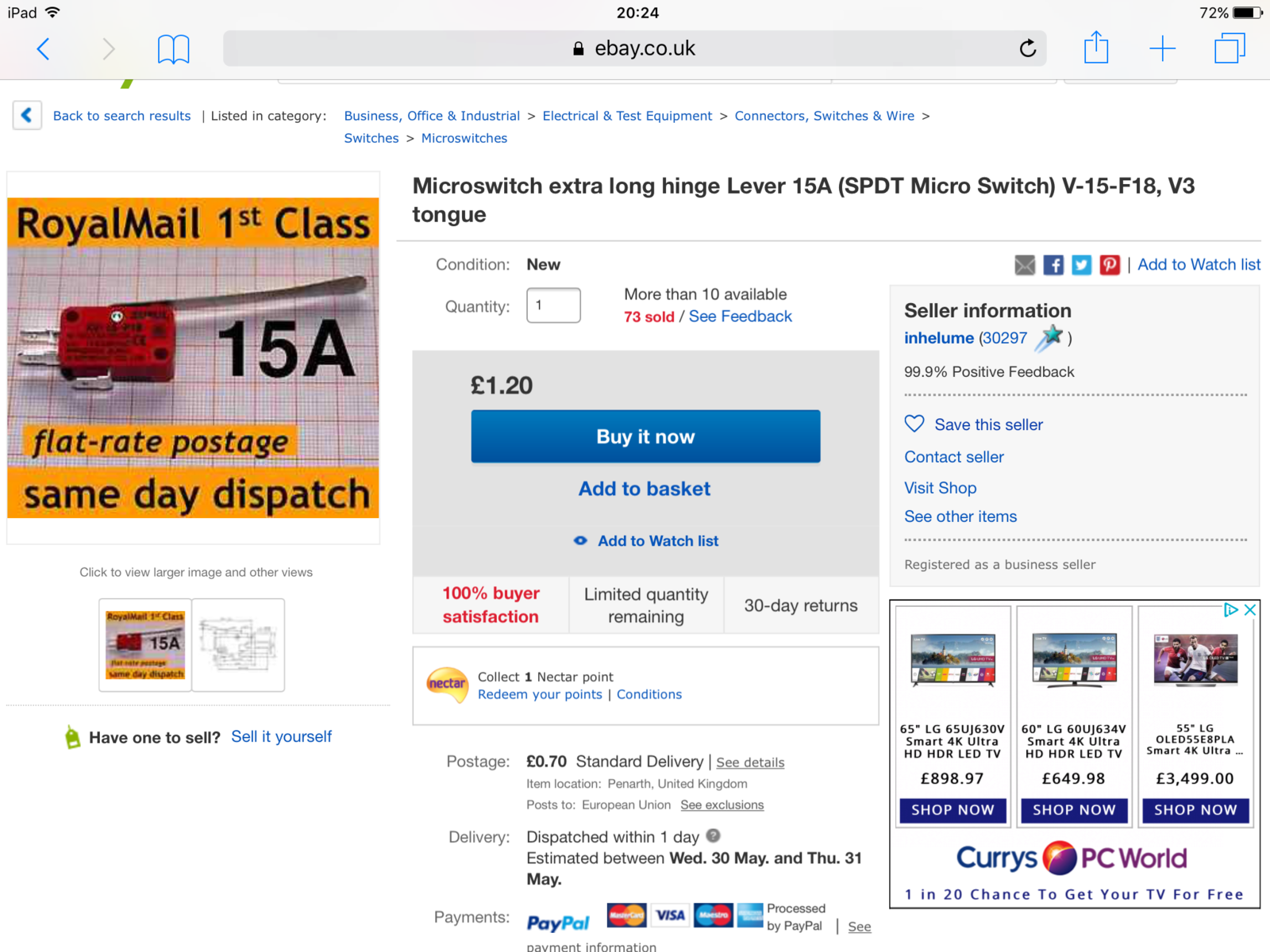Image resolution: width=1270 pixels, height=952 pixels.
Task: Click the Buy it now button
Action: (x=645, y=436)
